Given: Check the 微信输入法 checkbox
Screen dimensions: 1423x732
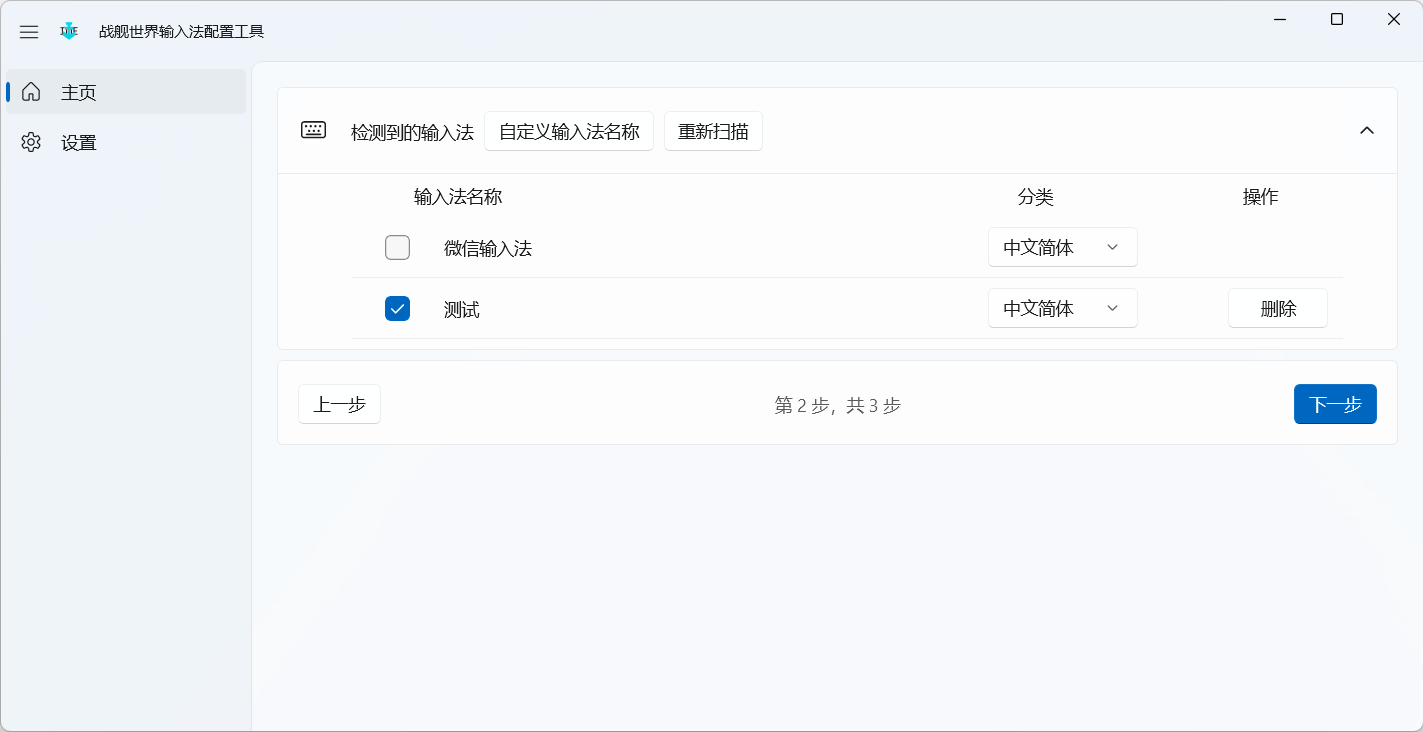Looking at the screenshot, I should [397, 248].
